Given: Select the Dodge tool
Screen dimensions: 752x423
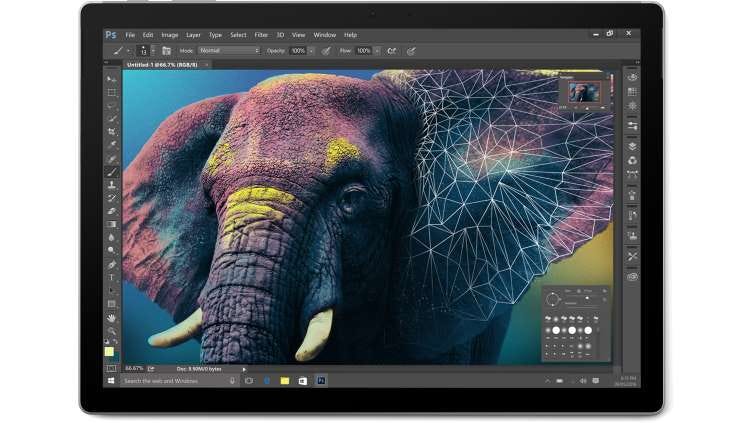Looking at the screenshot, I should click(x=111, y=250).
